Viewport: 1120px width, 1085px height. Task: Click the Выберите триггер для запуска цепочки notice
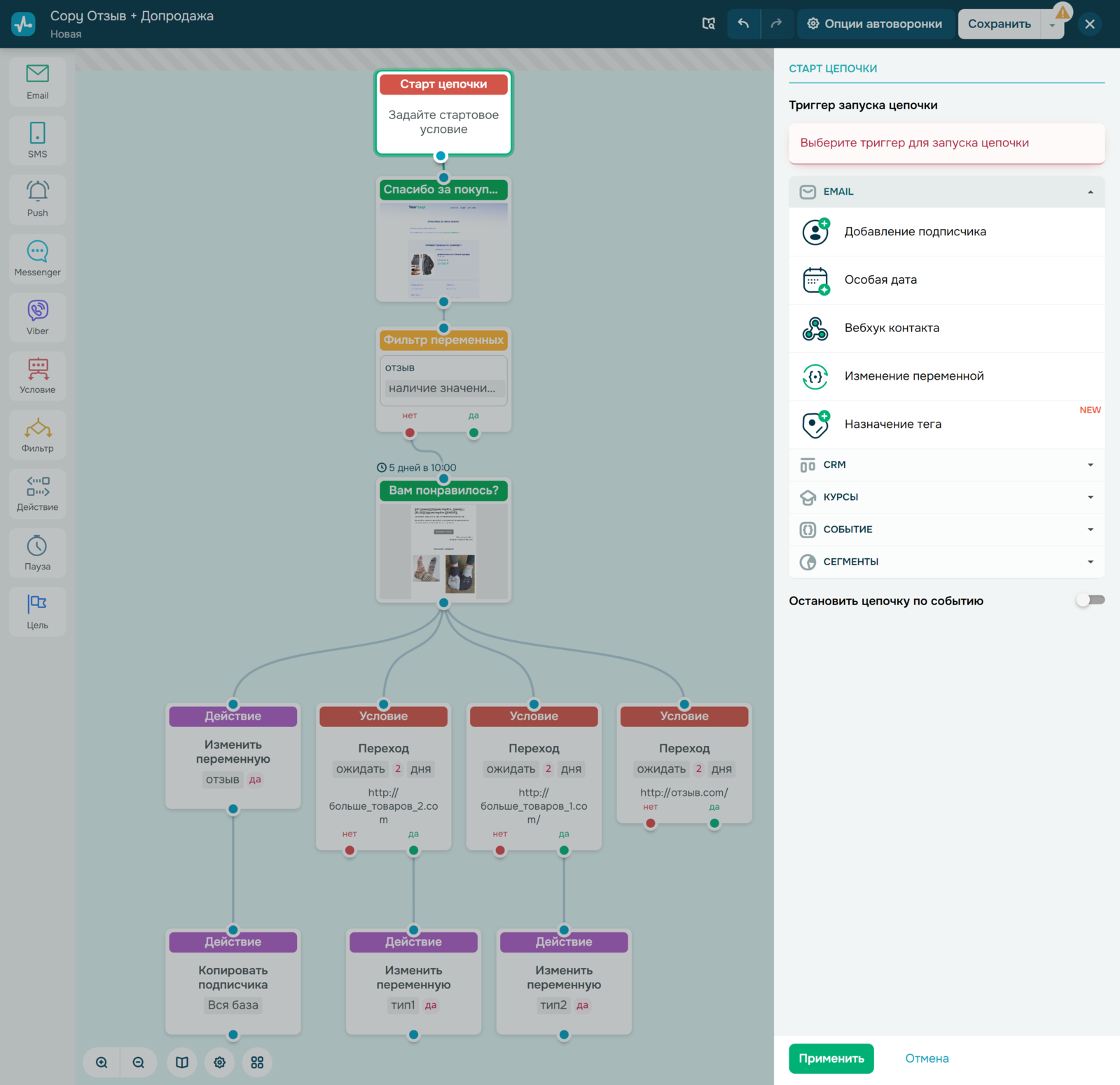coord(946,144)
